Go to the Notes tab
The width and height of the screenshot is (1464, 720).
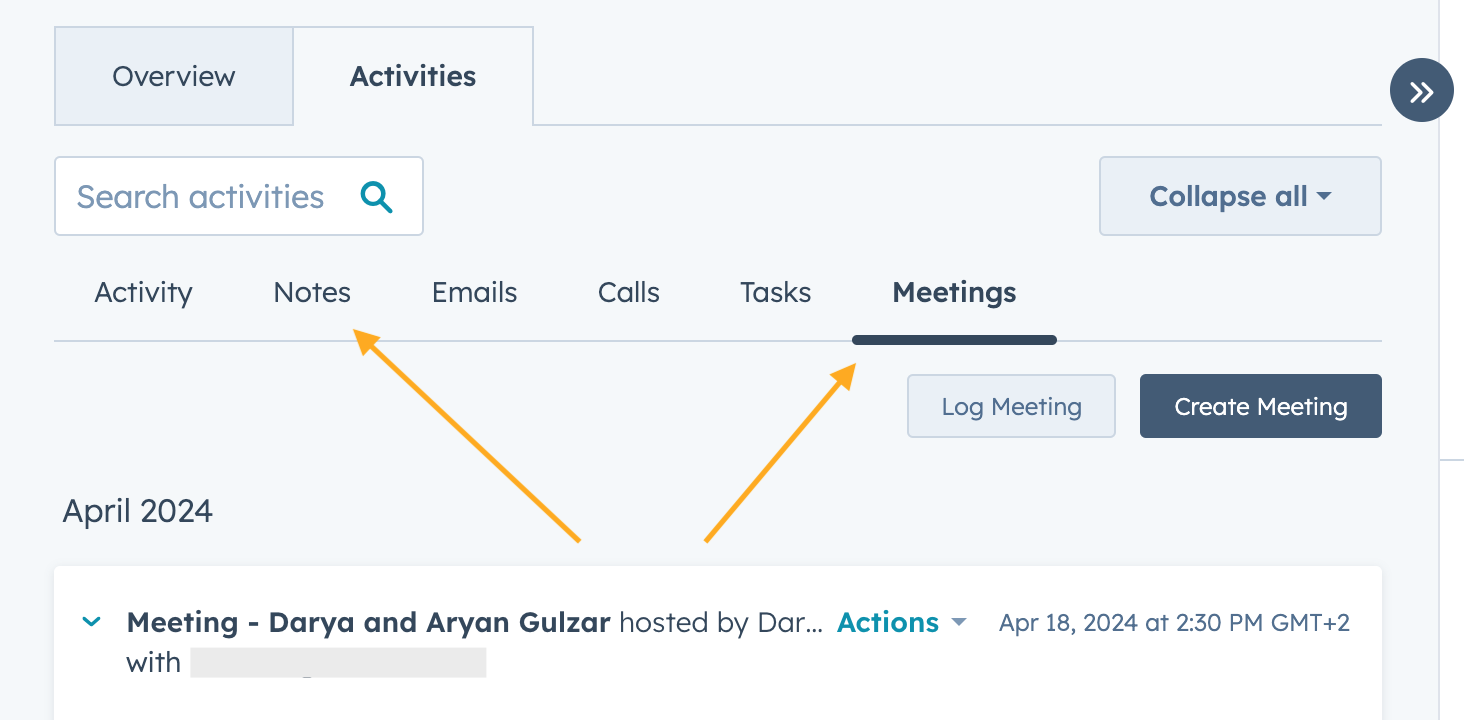tap(312, 293)
